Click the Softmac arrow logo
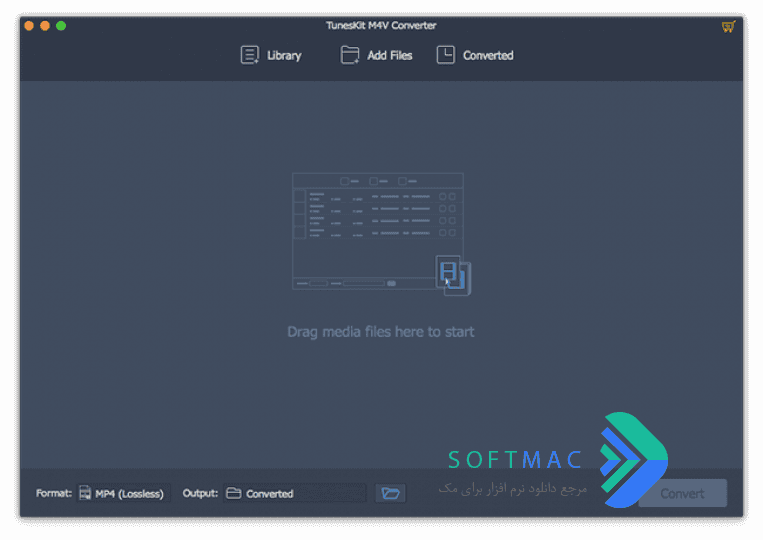 634,460
